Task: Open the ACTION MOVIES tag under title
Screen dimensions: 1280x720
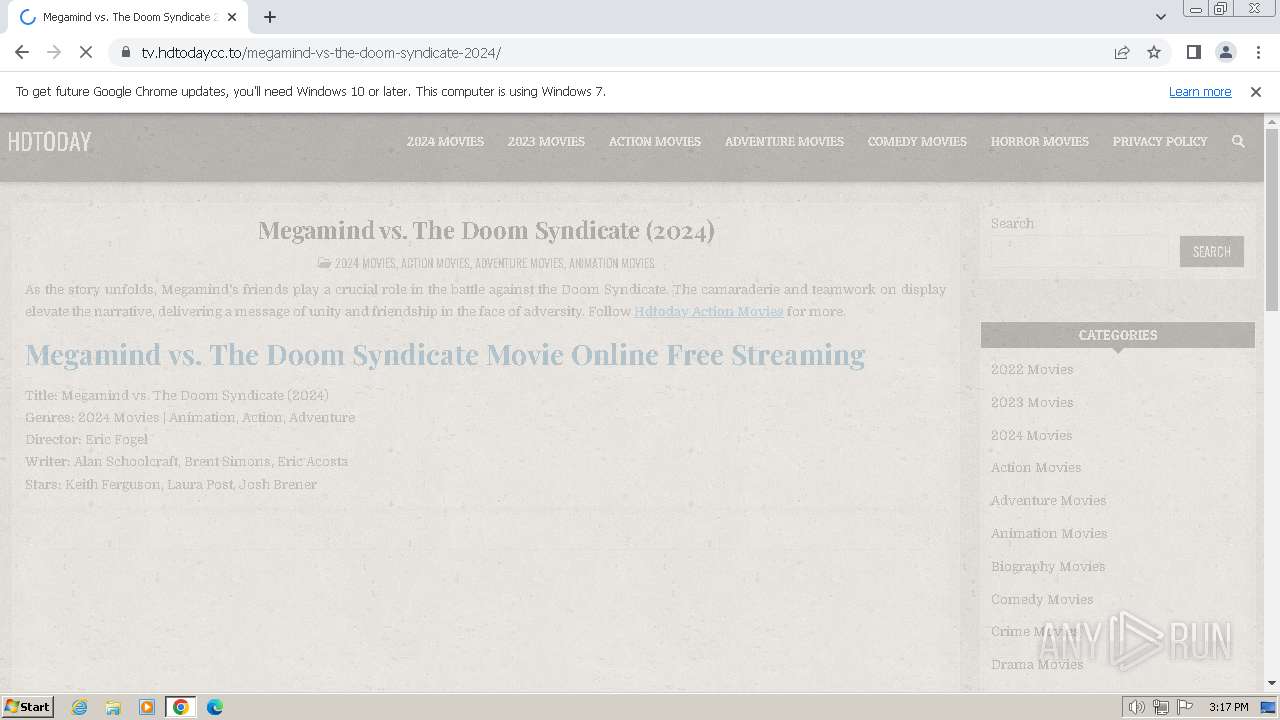Action: pyautogui.click(x=435, y=263)
